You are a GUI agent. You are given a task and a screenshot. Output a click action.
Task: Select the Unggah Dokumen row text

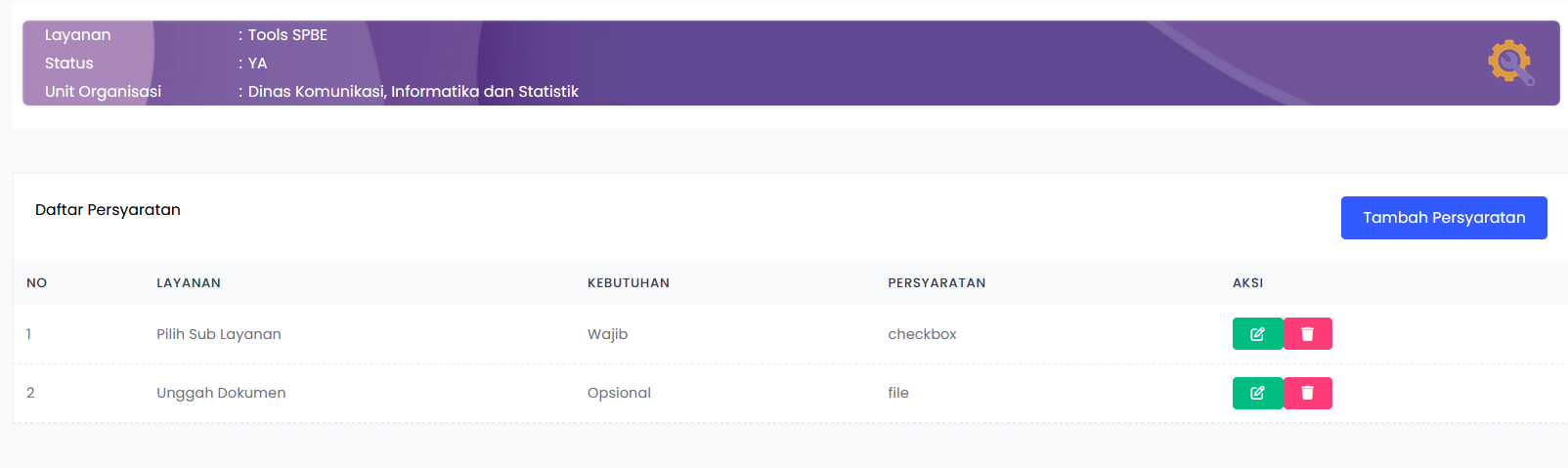click(221, 393)
